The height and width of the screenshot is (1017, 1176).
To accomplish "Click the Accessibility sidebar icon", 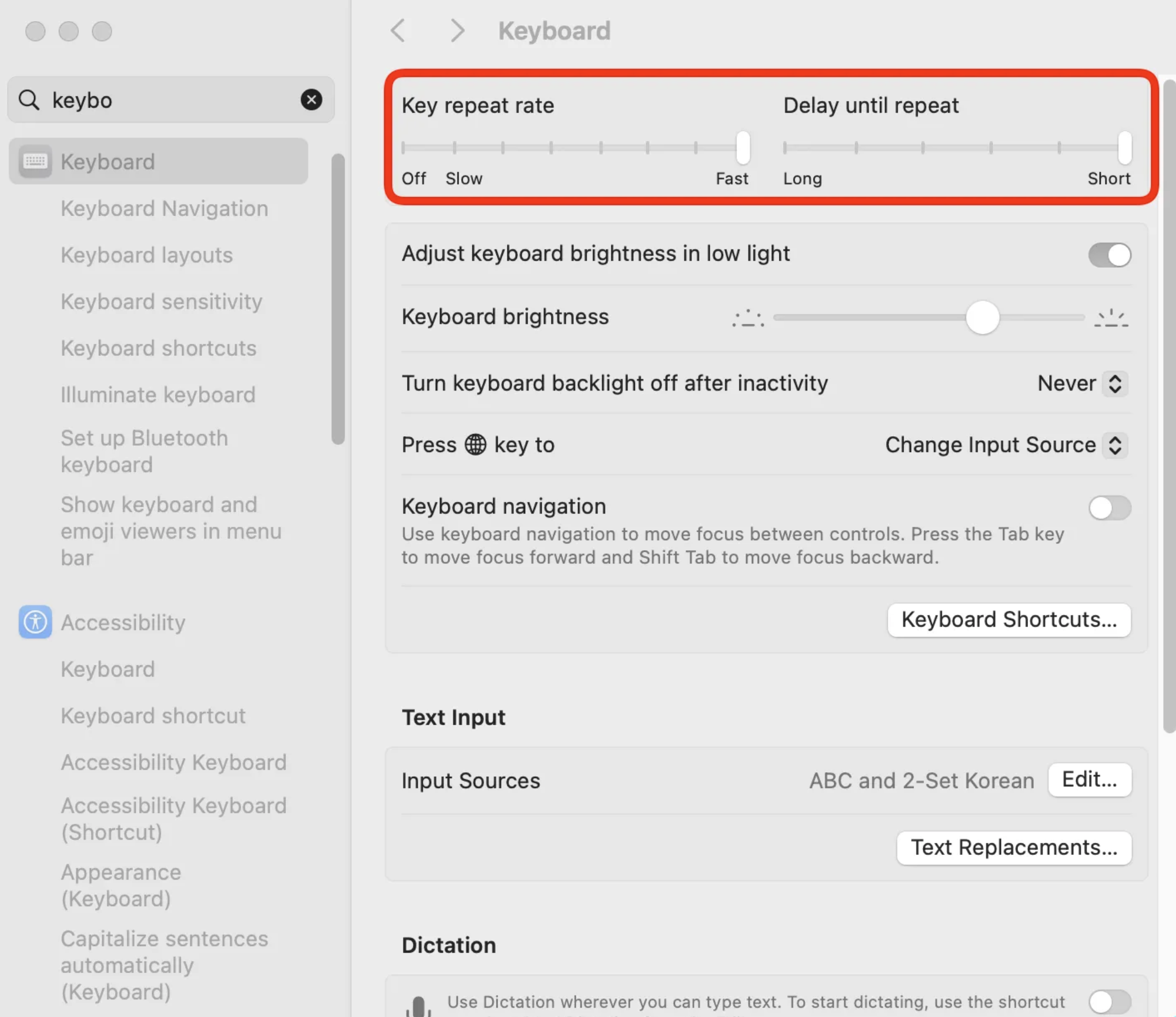I will [35, 622].
